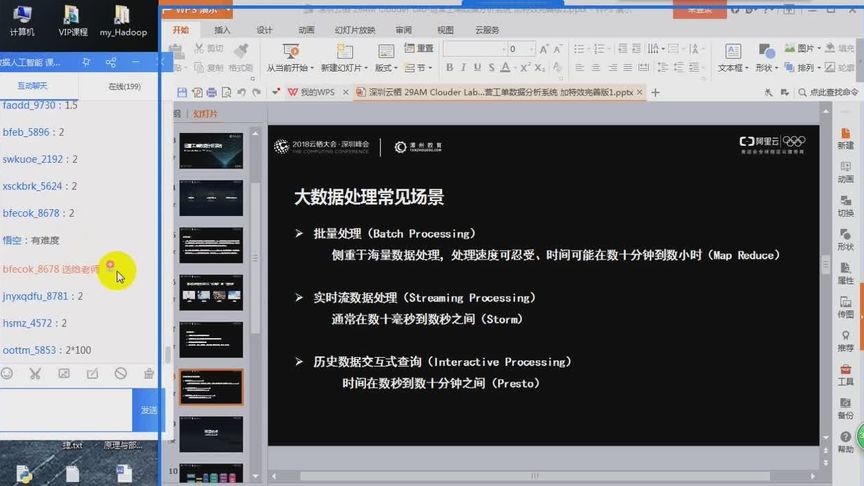Viewport: 864px width, 486px height.
Task: Click the scissors screenshot icon in chat toolbar
Action: pos(35,374)
